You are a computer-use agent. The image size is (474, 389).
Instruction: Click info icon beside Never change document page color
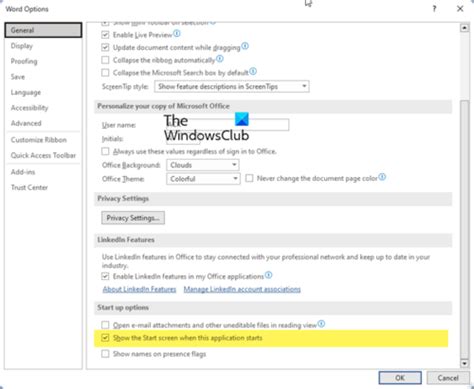(382, 177)
